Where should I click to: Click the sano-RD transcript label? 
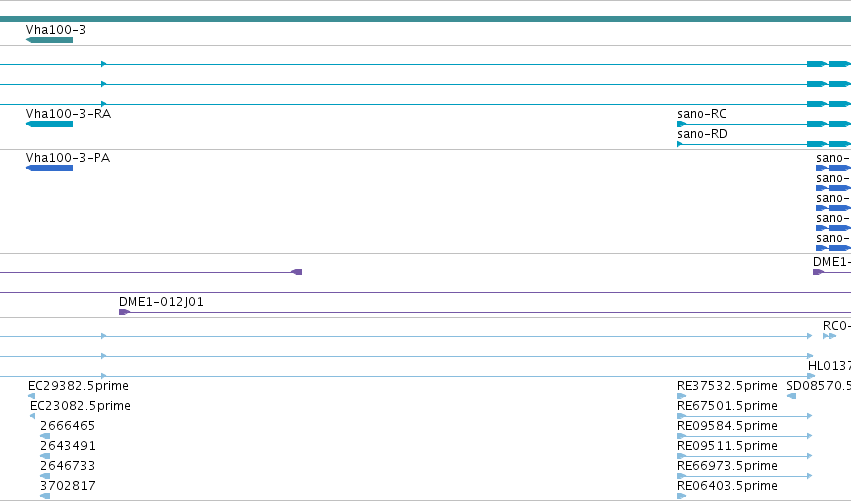point(702,134)
